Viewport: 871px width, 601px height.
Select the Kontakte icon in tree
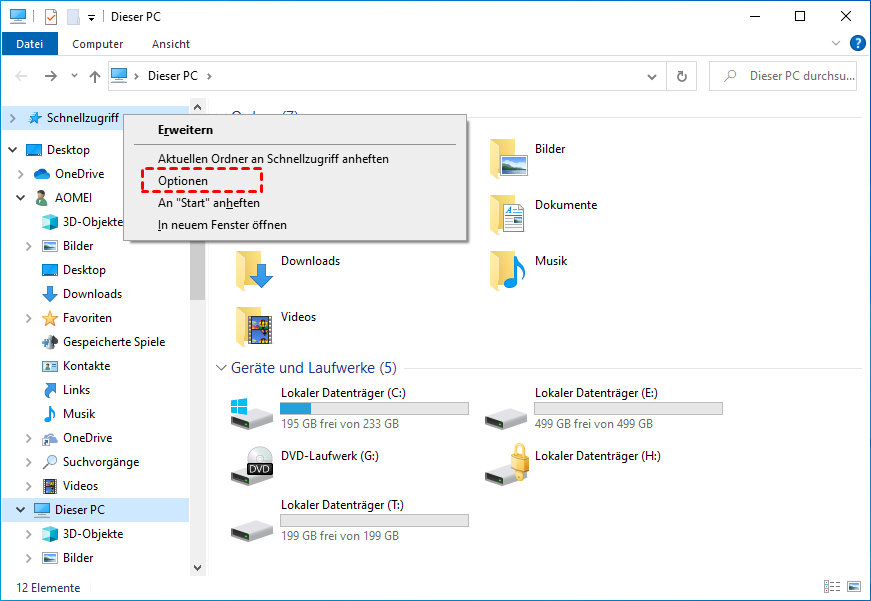[x=50, y=366]
